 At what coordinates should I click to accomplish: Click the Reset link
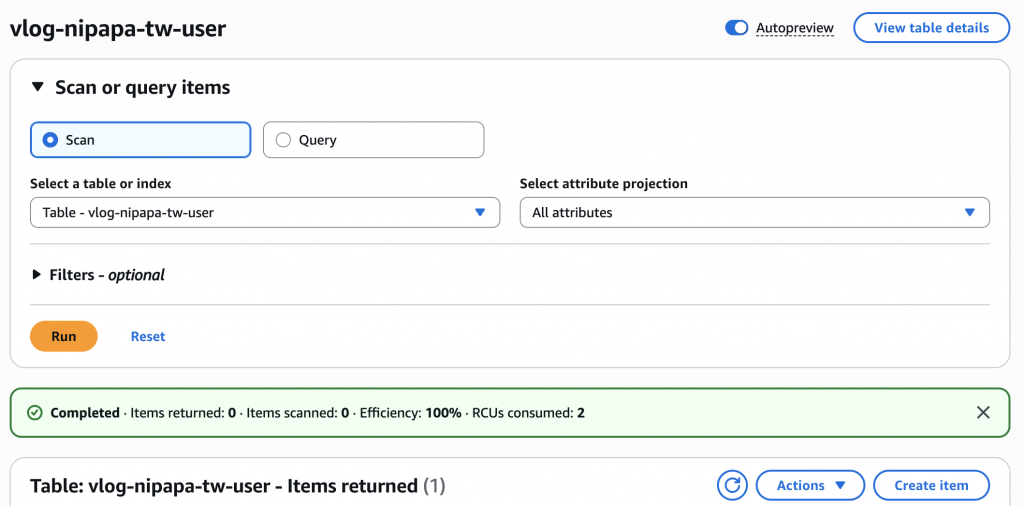click(148, 337)
